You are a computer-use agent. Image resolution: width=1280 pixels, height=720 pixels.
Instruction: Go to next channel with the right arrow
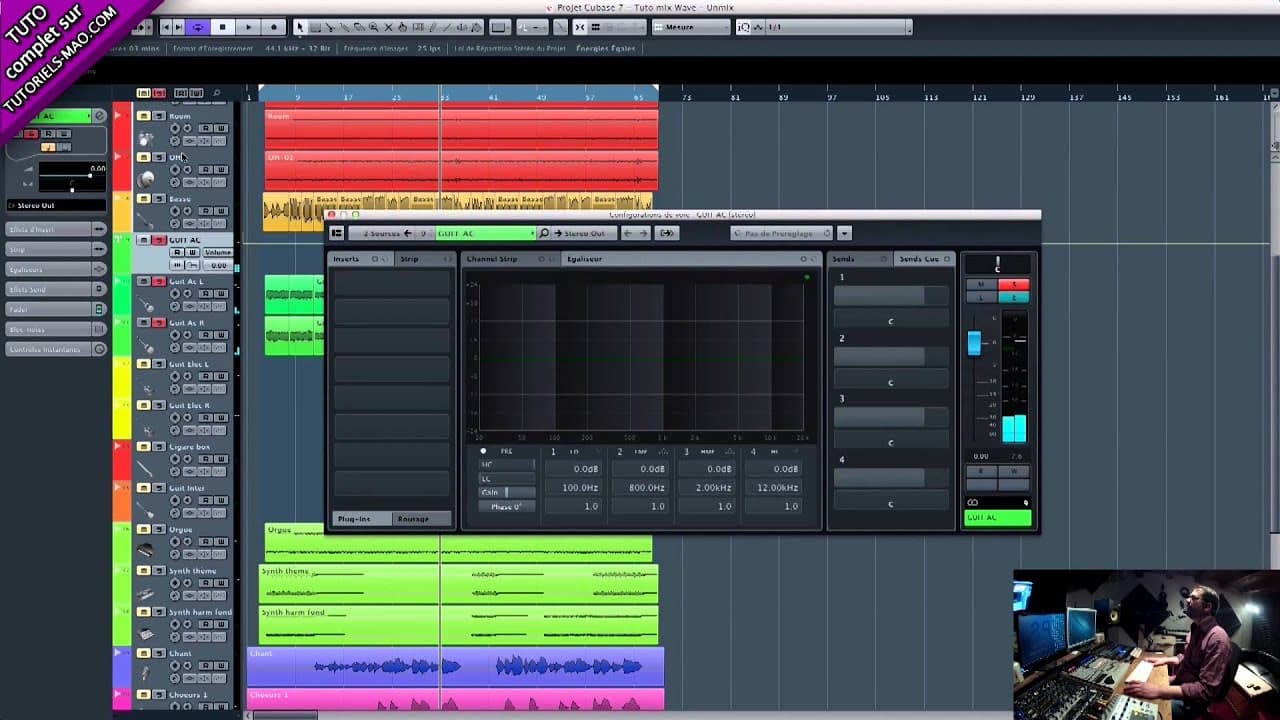click(x=643, y=233)
